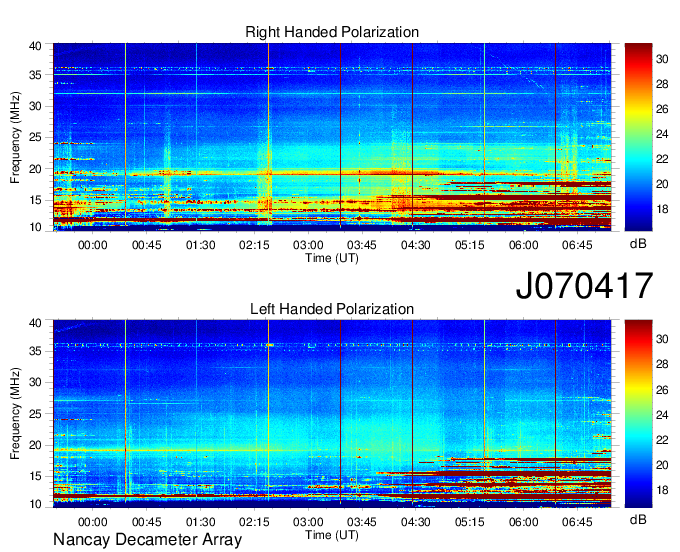
Task: Click the 24 dB value on Right Handed colorbar
Action: point(662,134)
